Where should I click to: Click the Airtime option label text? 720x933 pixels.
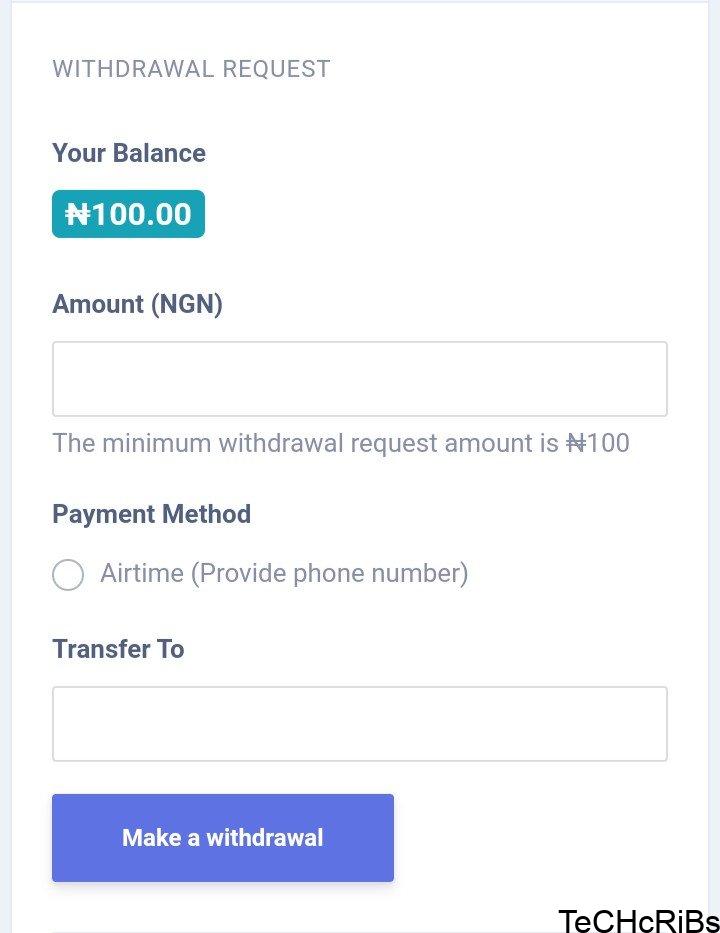(x=141, y=574)
